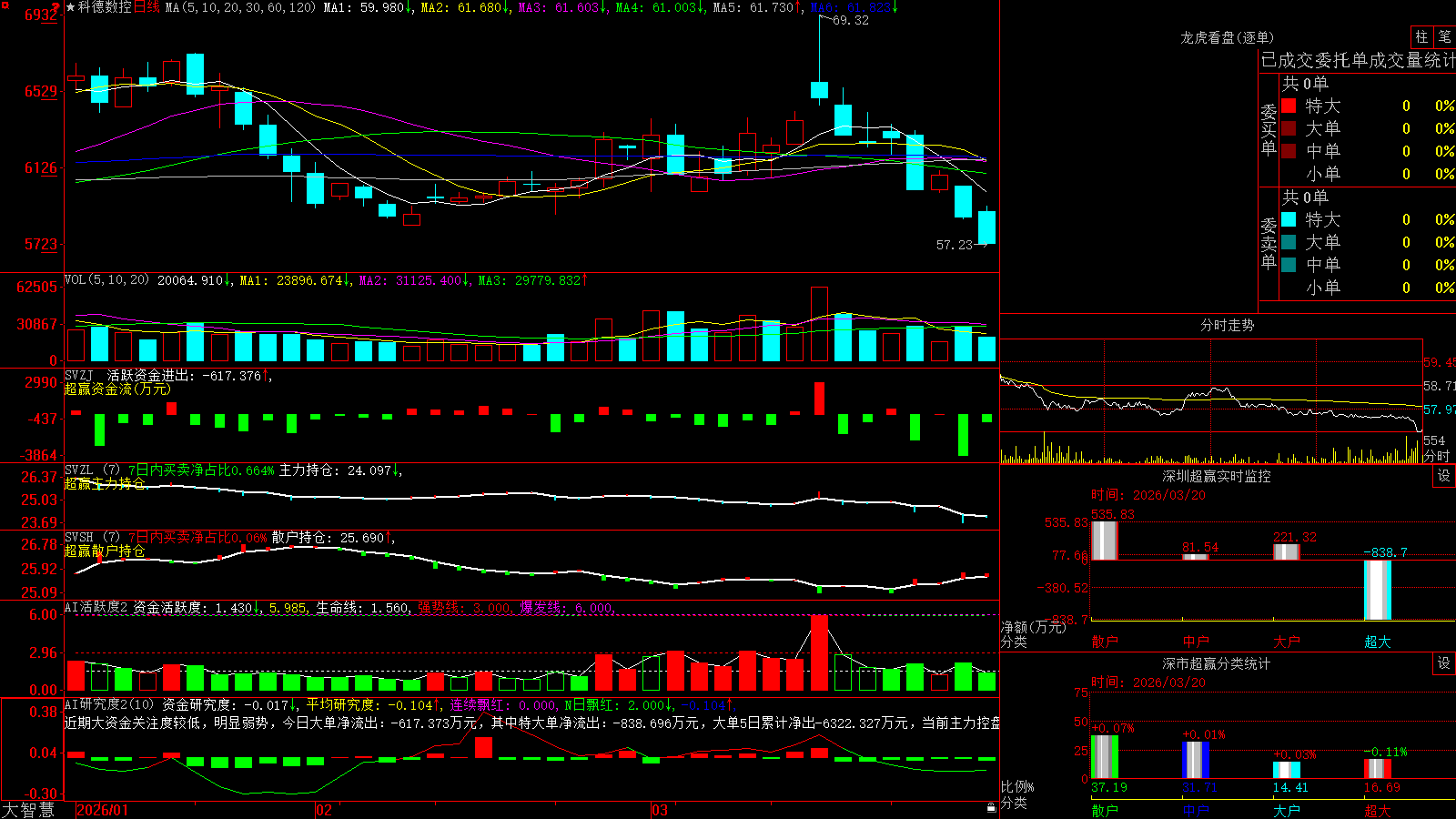Click the tallest red AI活跃度 bar

click(819, 652)
